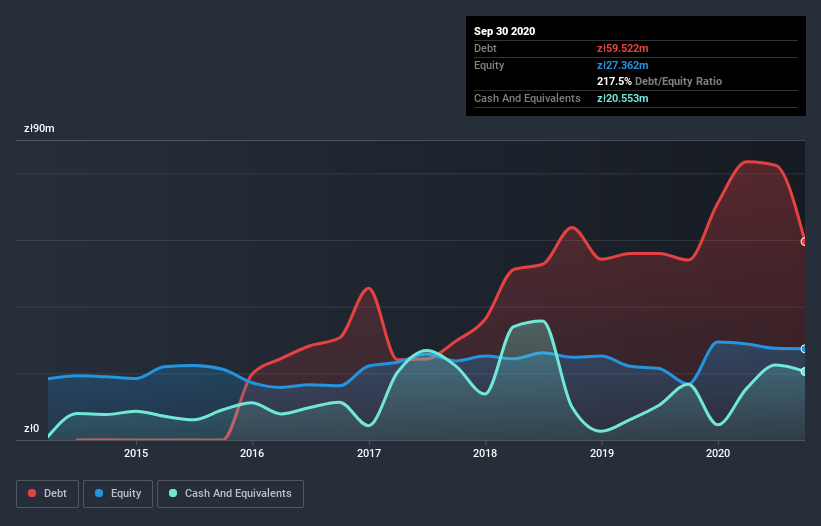Click the 217.5% Debt/Equity Ratio text
821x526 pixels.
[659, 81]
